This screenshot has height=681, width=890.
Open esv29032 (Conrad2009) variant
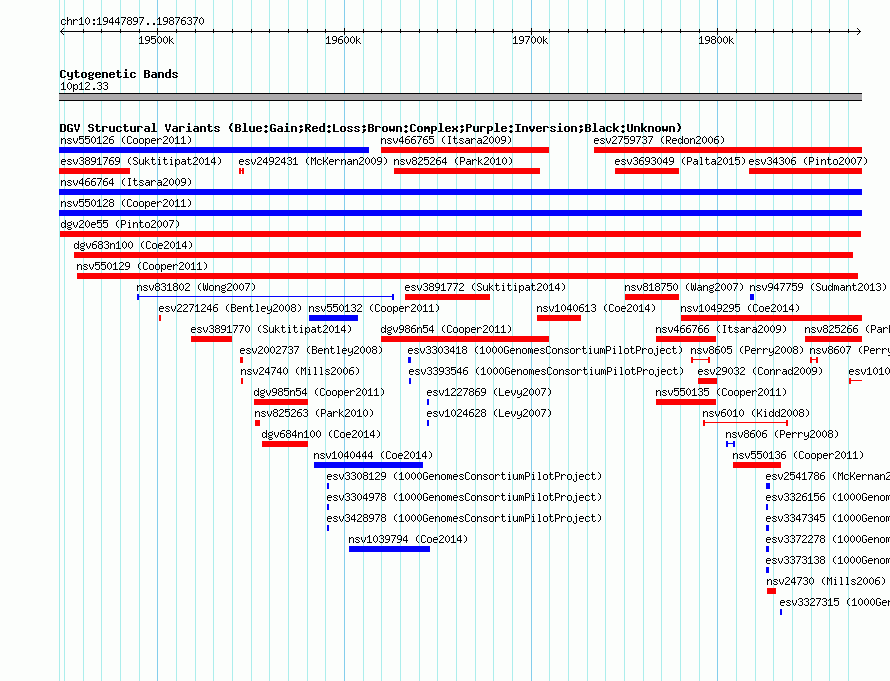click(760, 371)
